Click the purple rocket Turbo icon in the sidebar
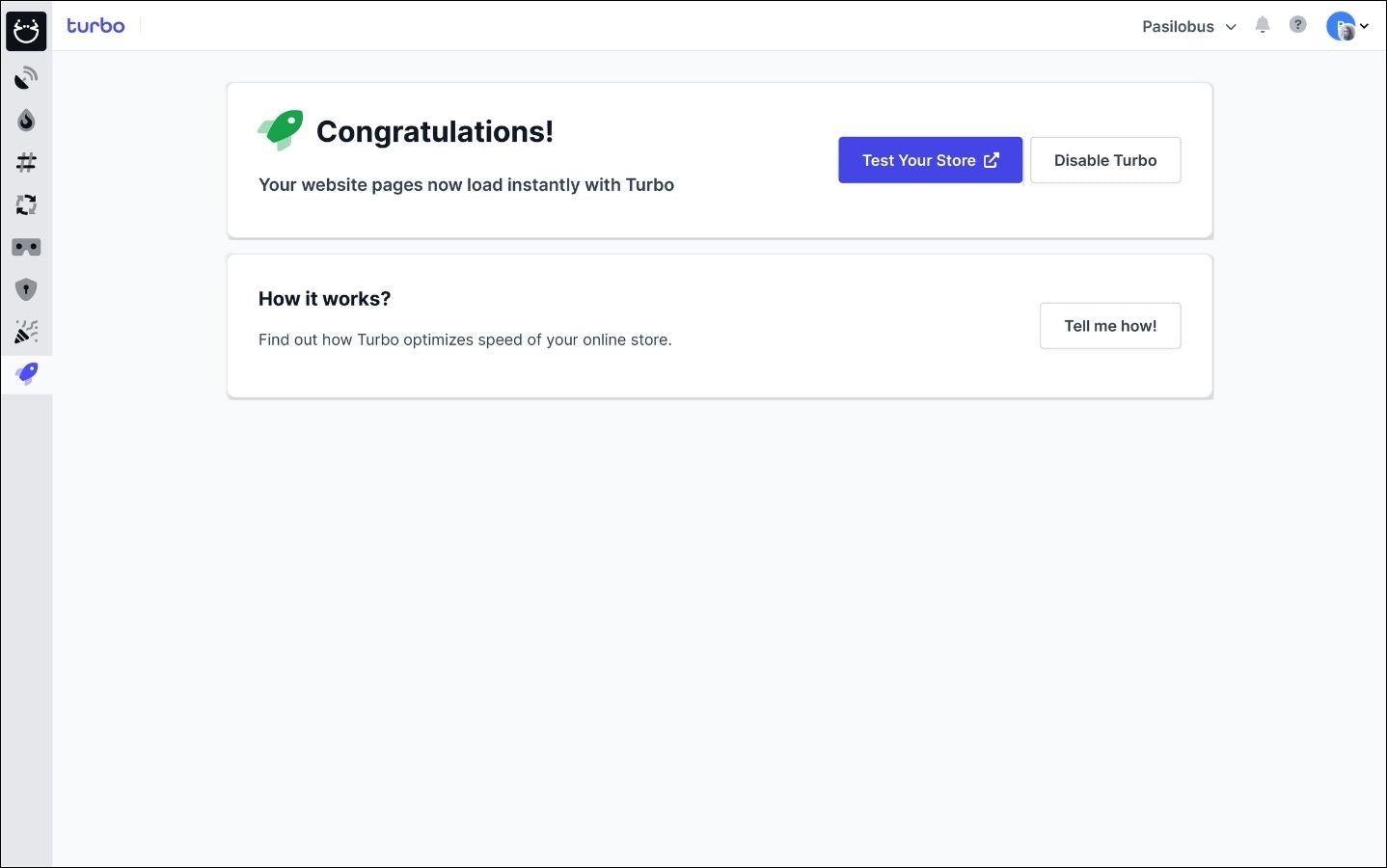1387x868 pixels. [26, 373]
